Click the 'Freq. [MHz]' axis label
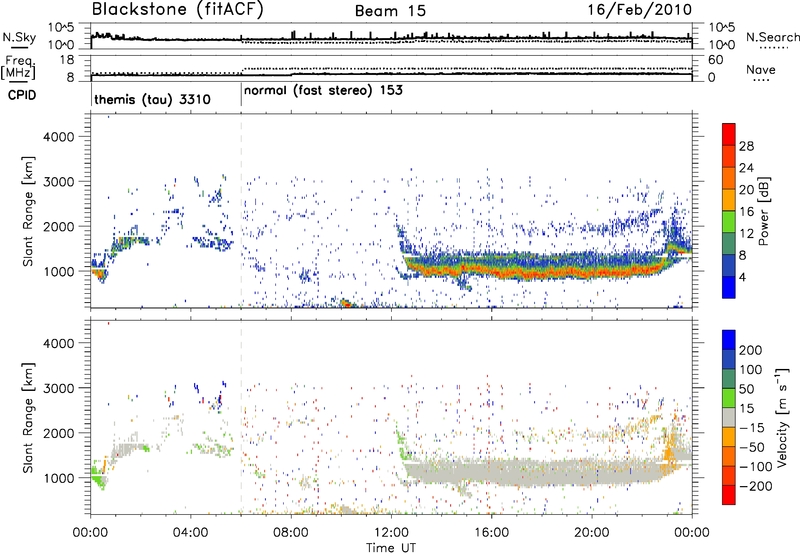Image resolution: width=800 pixels, height=554 pixels. [x=19, y=67]
